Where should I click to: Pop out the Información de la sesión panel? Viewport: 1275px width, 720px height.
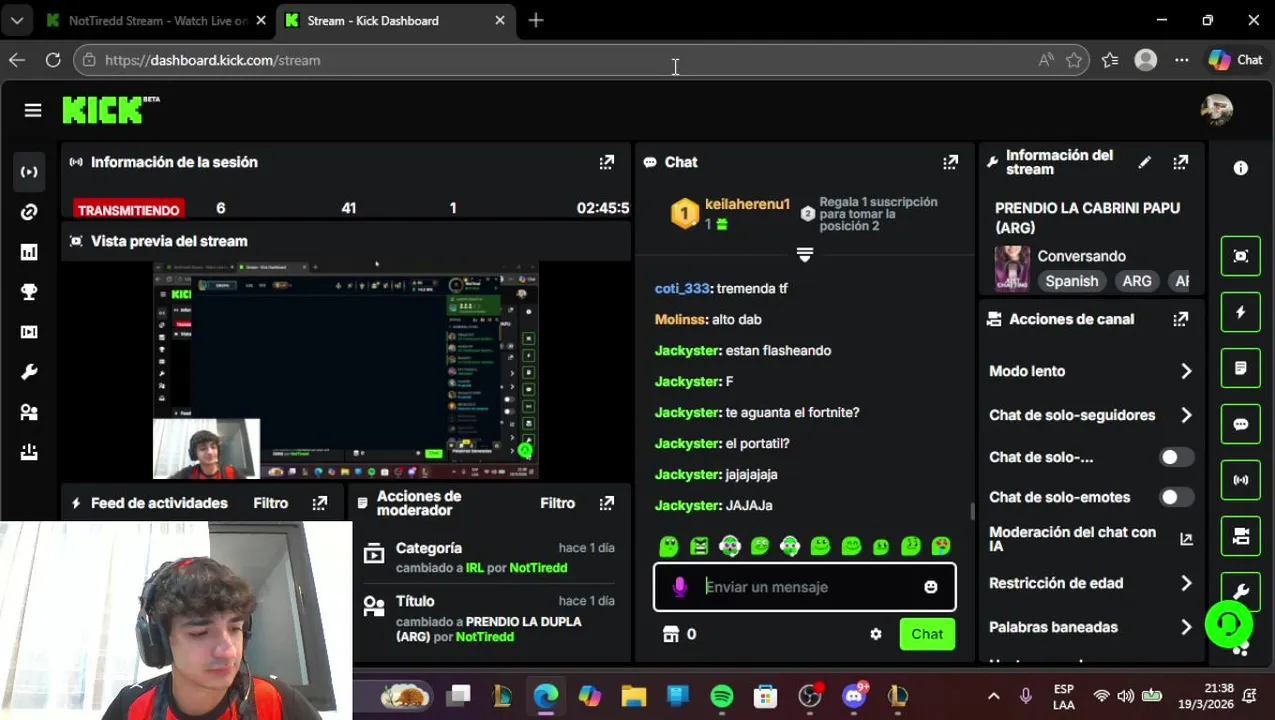click(607, 162)
